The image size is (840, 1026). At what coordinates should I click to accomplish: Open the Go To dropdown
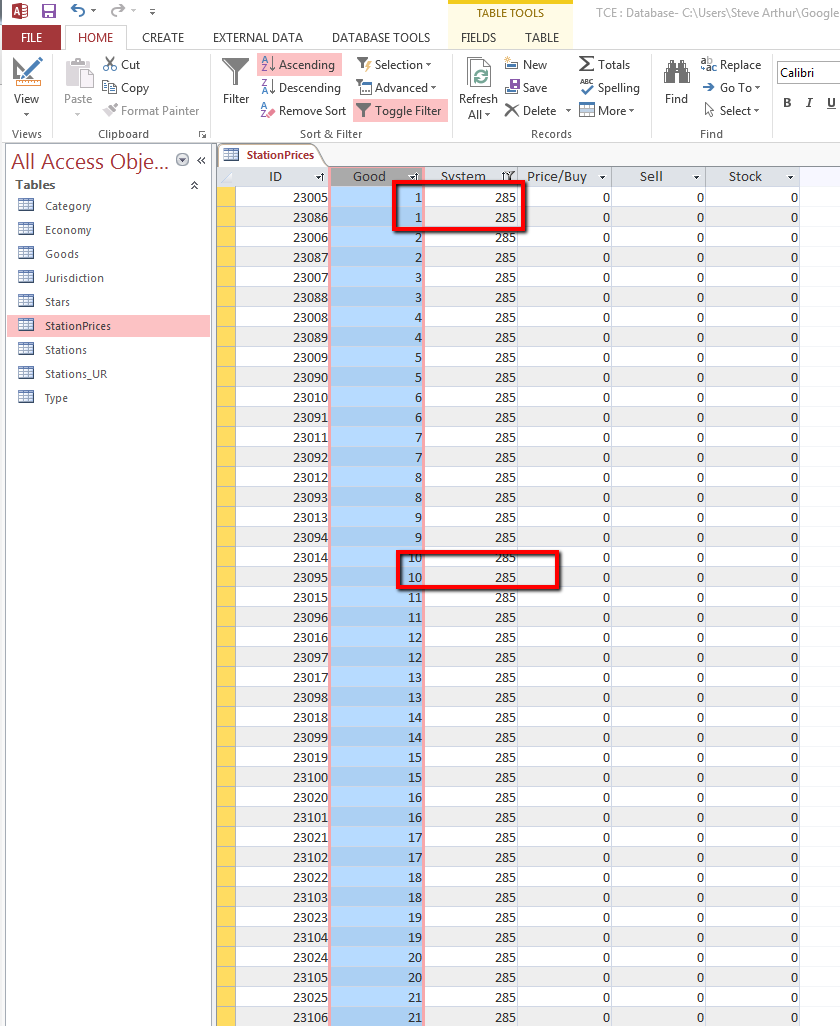point(731,88)
